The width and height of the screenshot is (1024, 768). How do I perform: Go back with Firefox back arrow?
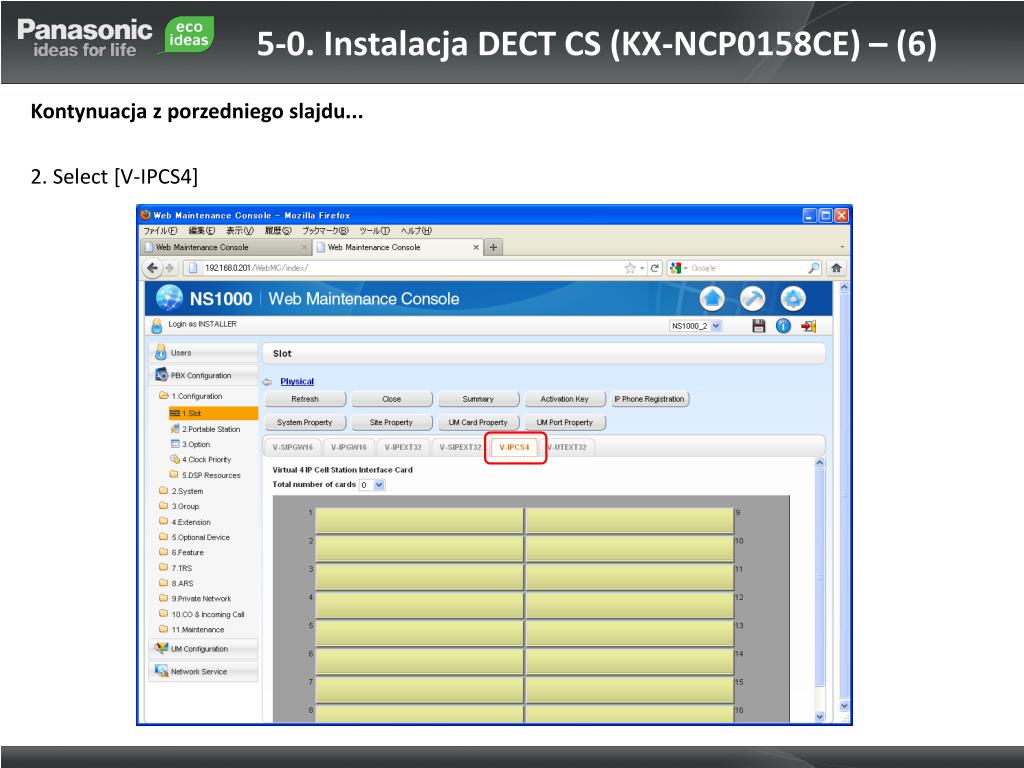pyautogui.click(x=152, y=268)
